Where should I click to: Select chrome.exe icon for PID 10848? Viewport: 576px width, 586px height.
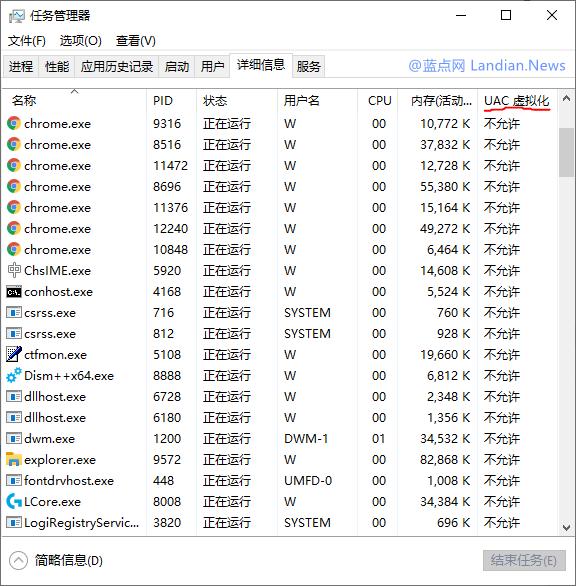pos(14,249)
